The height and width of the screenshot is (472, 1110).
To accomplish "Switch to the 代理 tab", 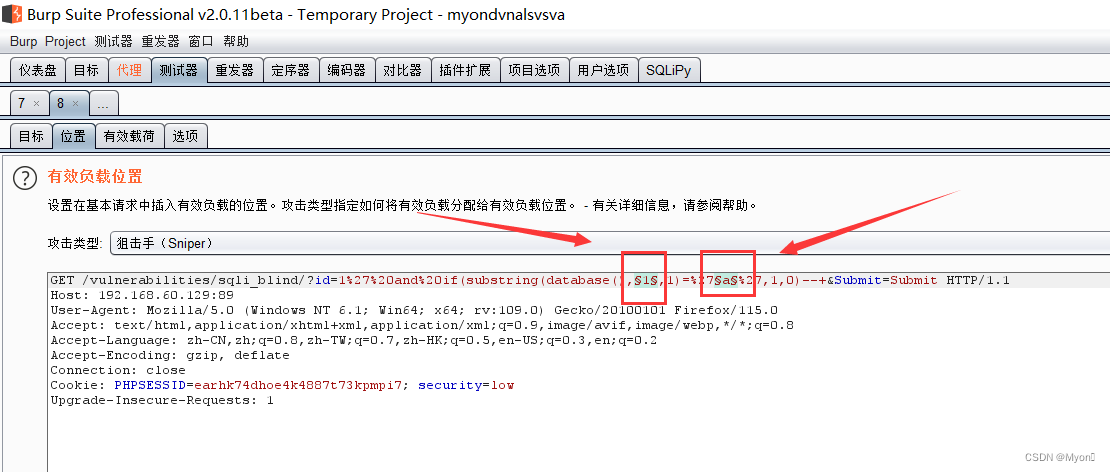I will pos(130,70).
